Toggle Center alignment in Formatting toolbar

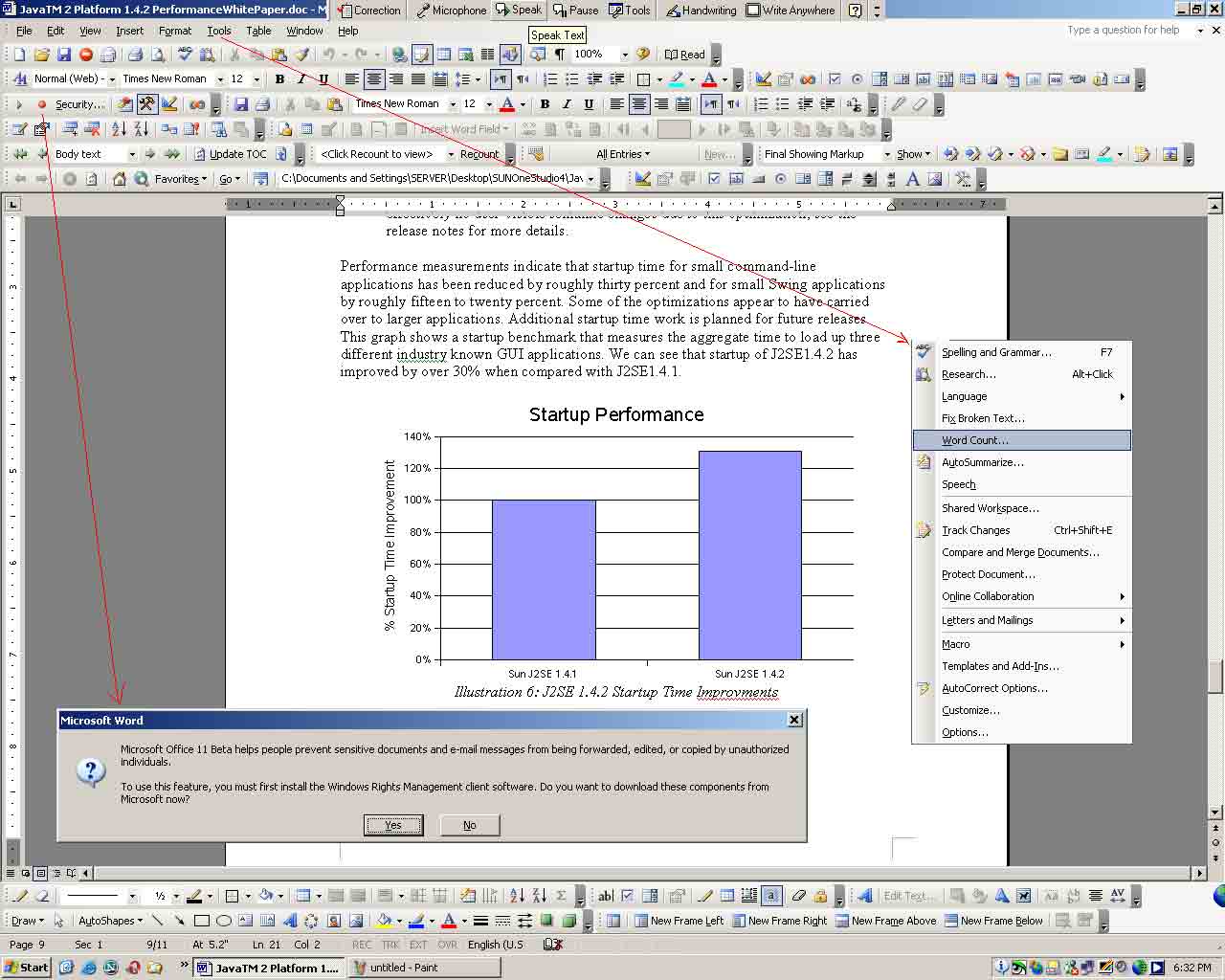coord(374,78)
